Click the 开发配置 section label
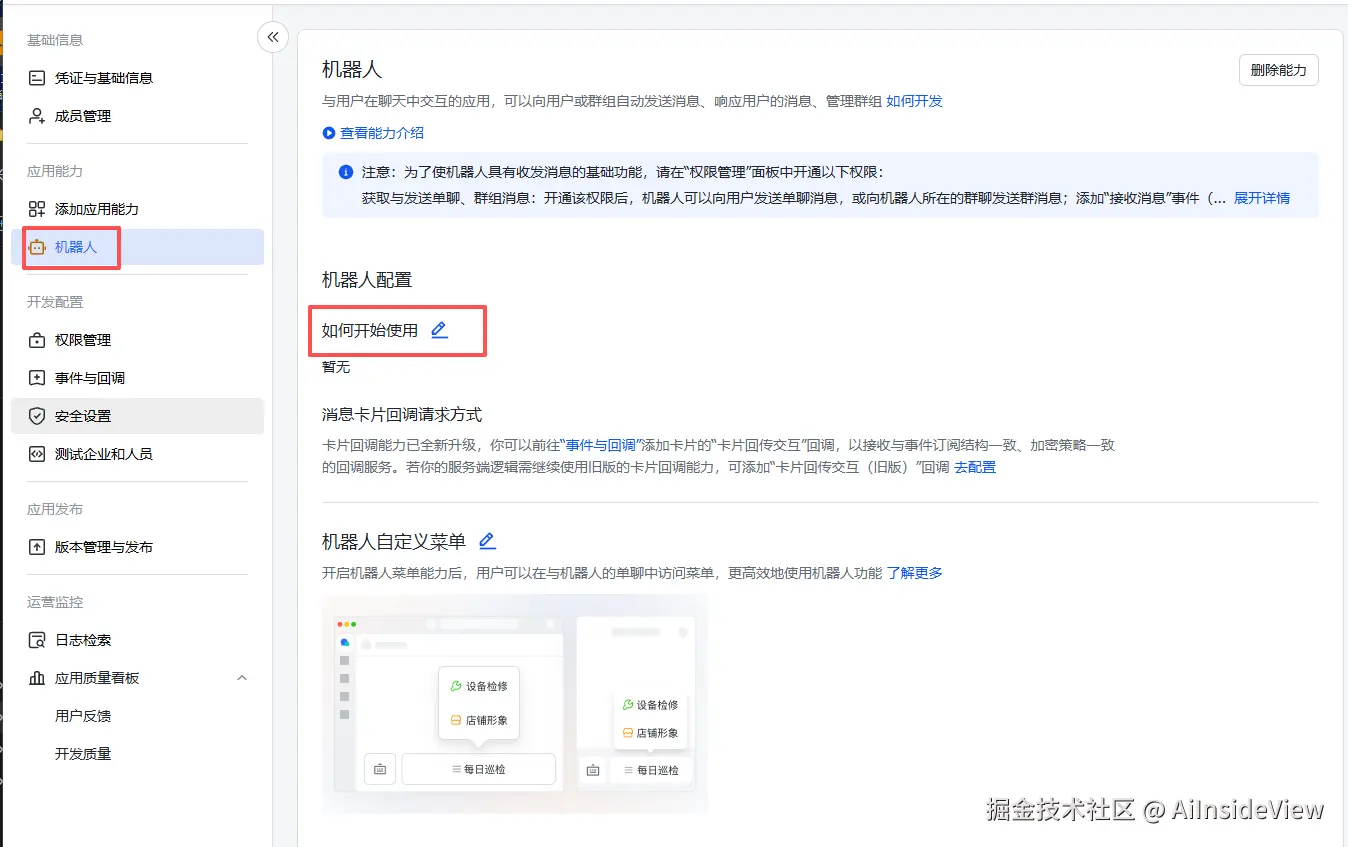Viewport: 1348px width, 847px height. point(55,302)
